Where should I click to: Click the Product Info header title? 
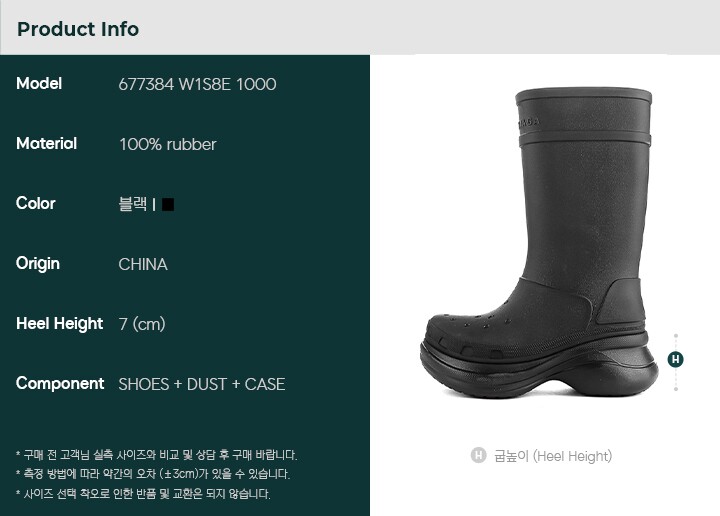pos(78,29)
